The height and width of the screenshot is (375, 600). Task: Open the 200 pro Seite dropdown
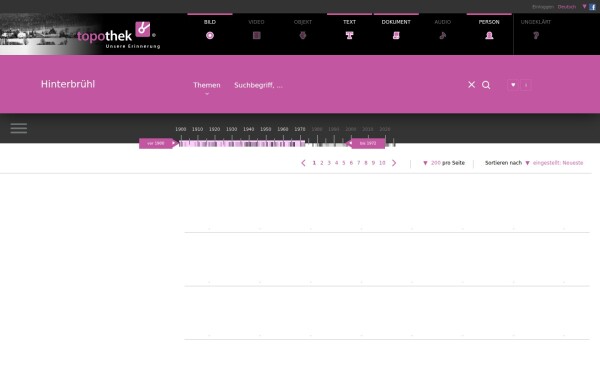[x=444, y=163]
